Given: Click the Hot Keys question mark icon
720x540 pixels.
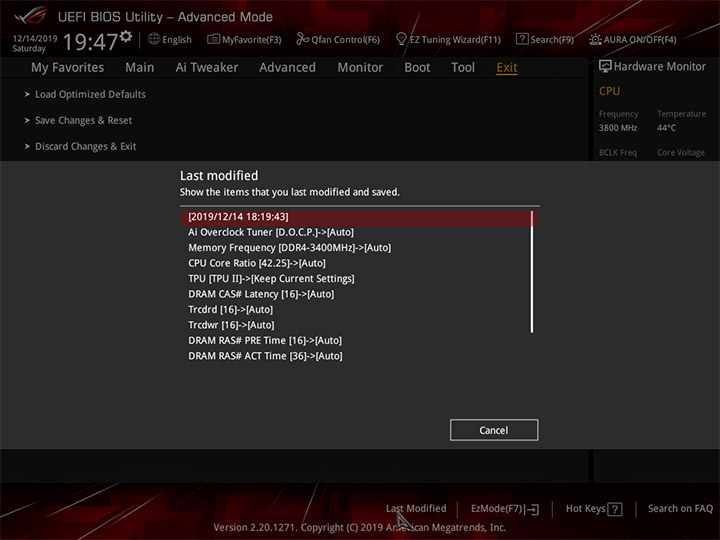Looking at the screenshot, I should pyautogui.click(x=615, y=509).
